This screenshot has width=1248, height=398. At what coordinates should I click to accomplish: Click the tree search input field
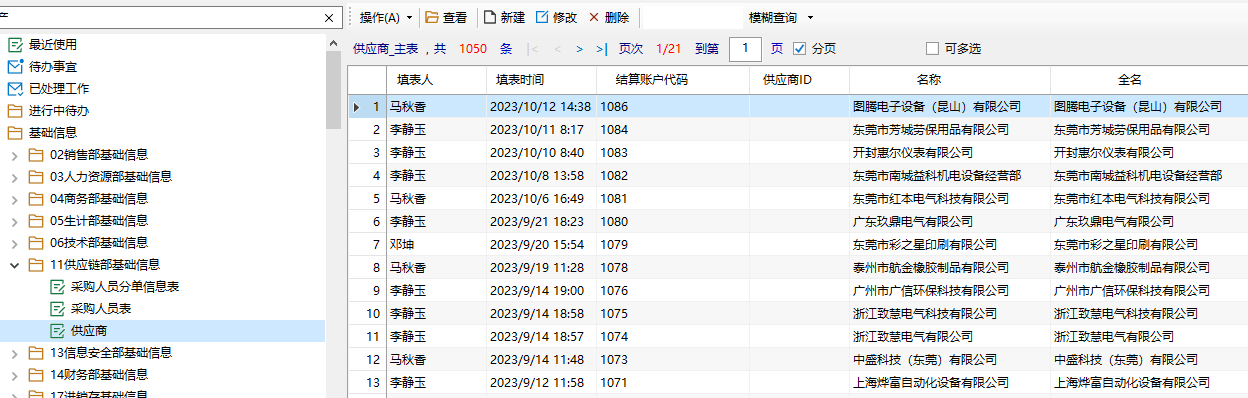[x=161, y=18]
